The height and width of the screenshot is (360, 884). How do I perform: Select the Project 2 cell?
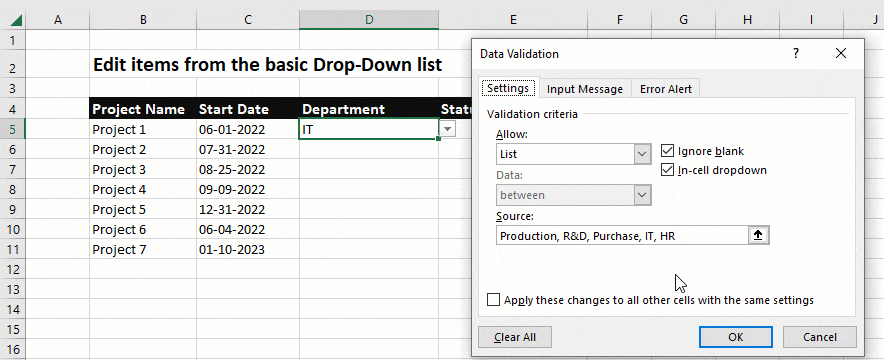coord(143,149)
